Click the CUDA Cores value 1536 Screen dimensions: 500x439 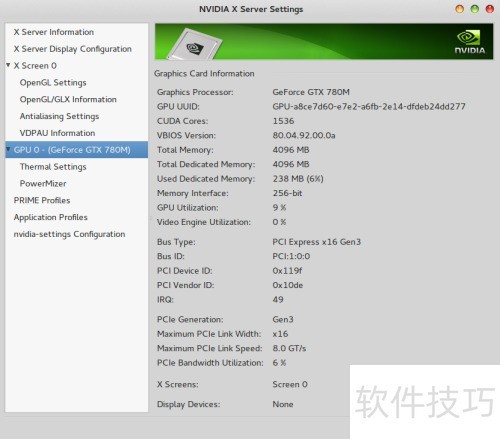pyautogui.click(x=283, y=121)
